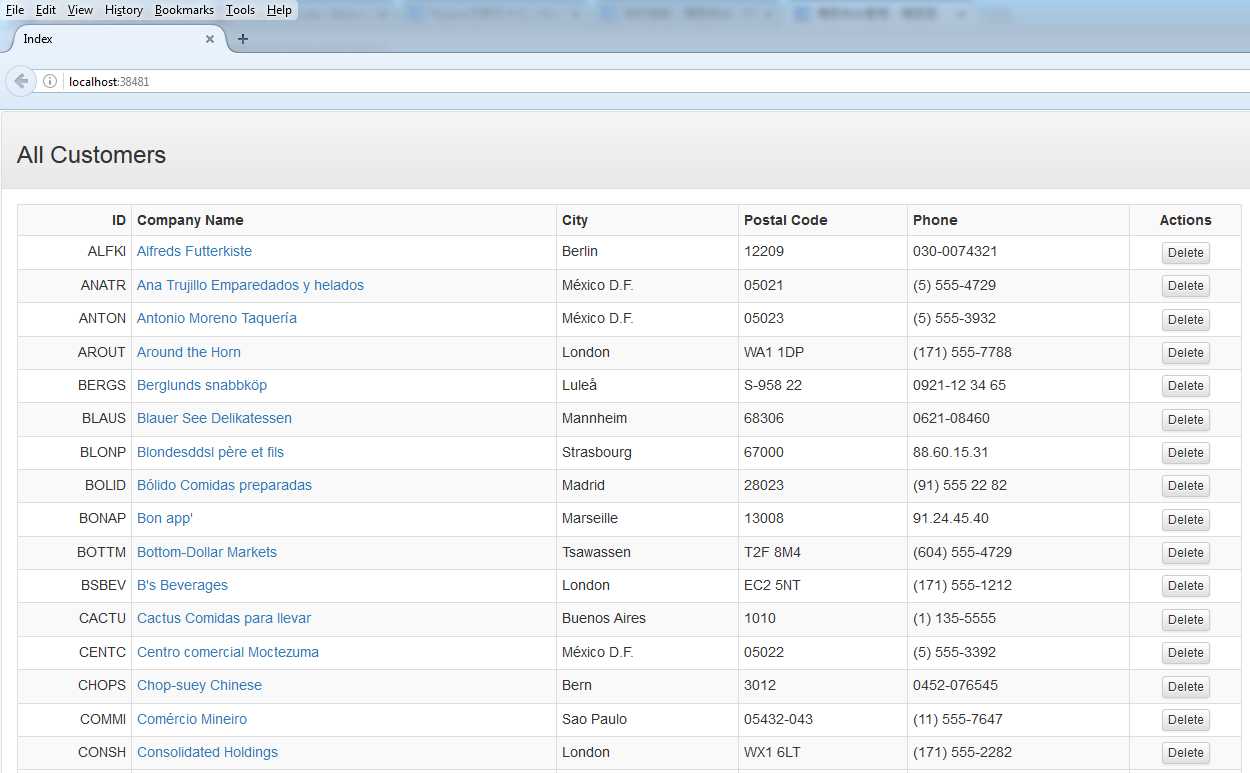Open Centro comercial Moctezuma link
This screenshot has width=1250, height=773.
pos(228,652)
